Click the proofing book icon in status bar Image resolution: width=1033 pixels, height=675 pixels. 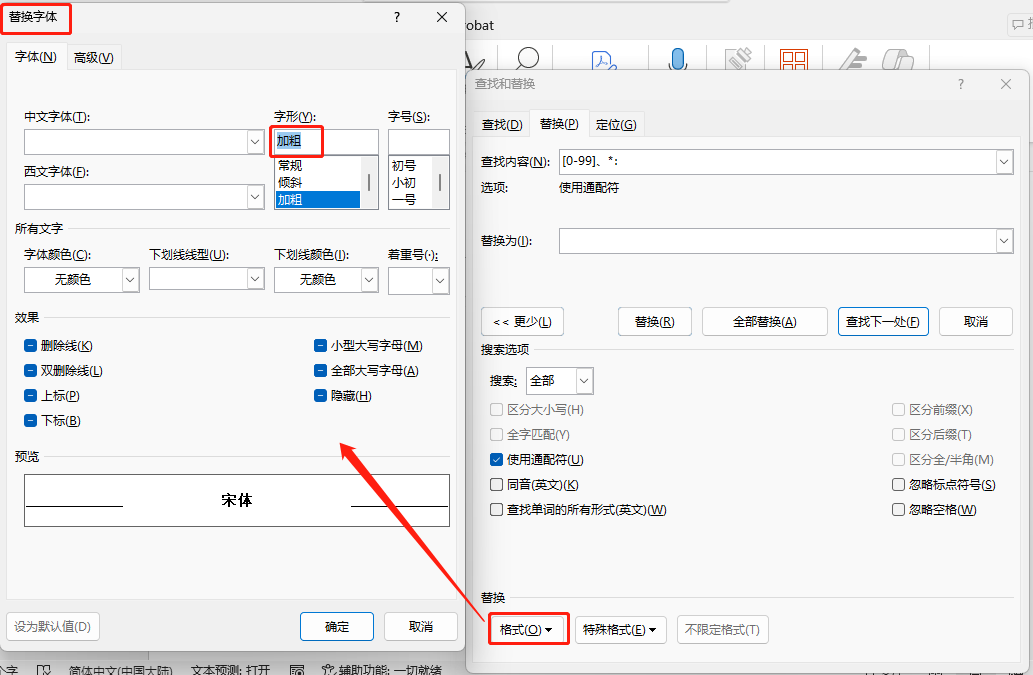[44, 670]
